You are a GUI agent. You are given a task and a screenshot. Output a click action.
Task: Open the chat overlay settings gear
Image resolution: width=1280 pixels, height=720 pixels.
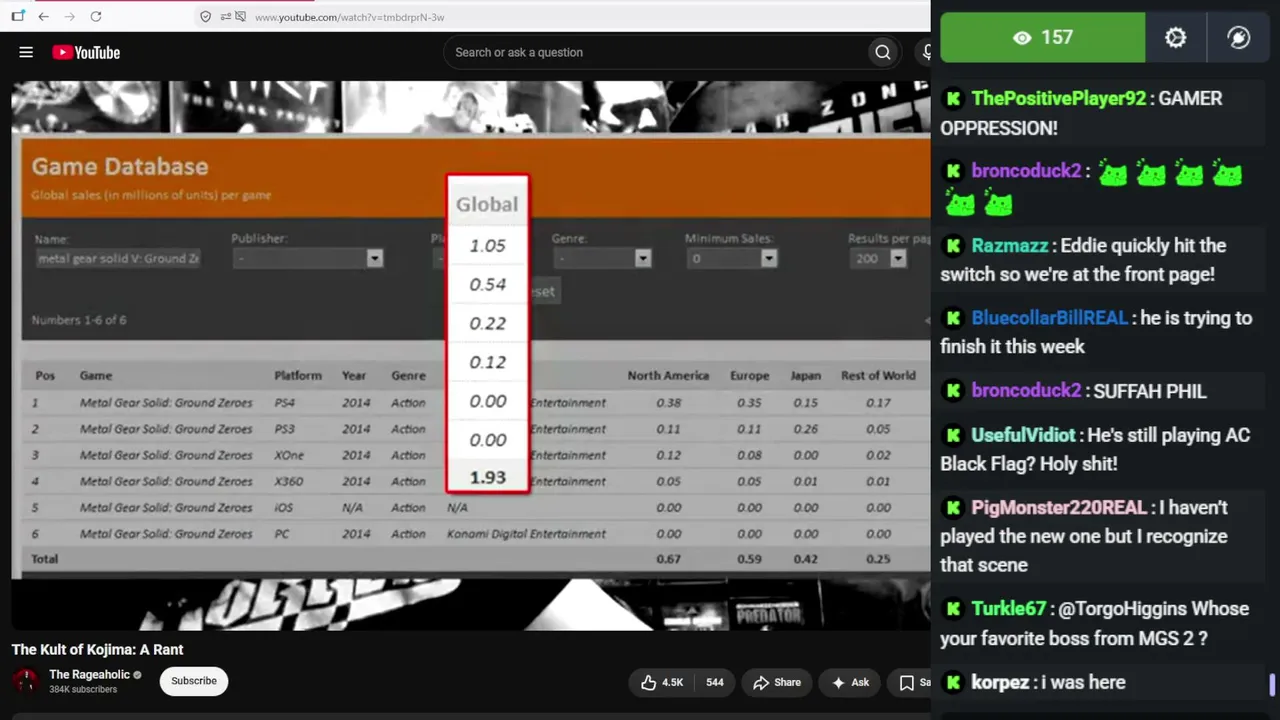coord(1175,37)
